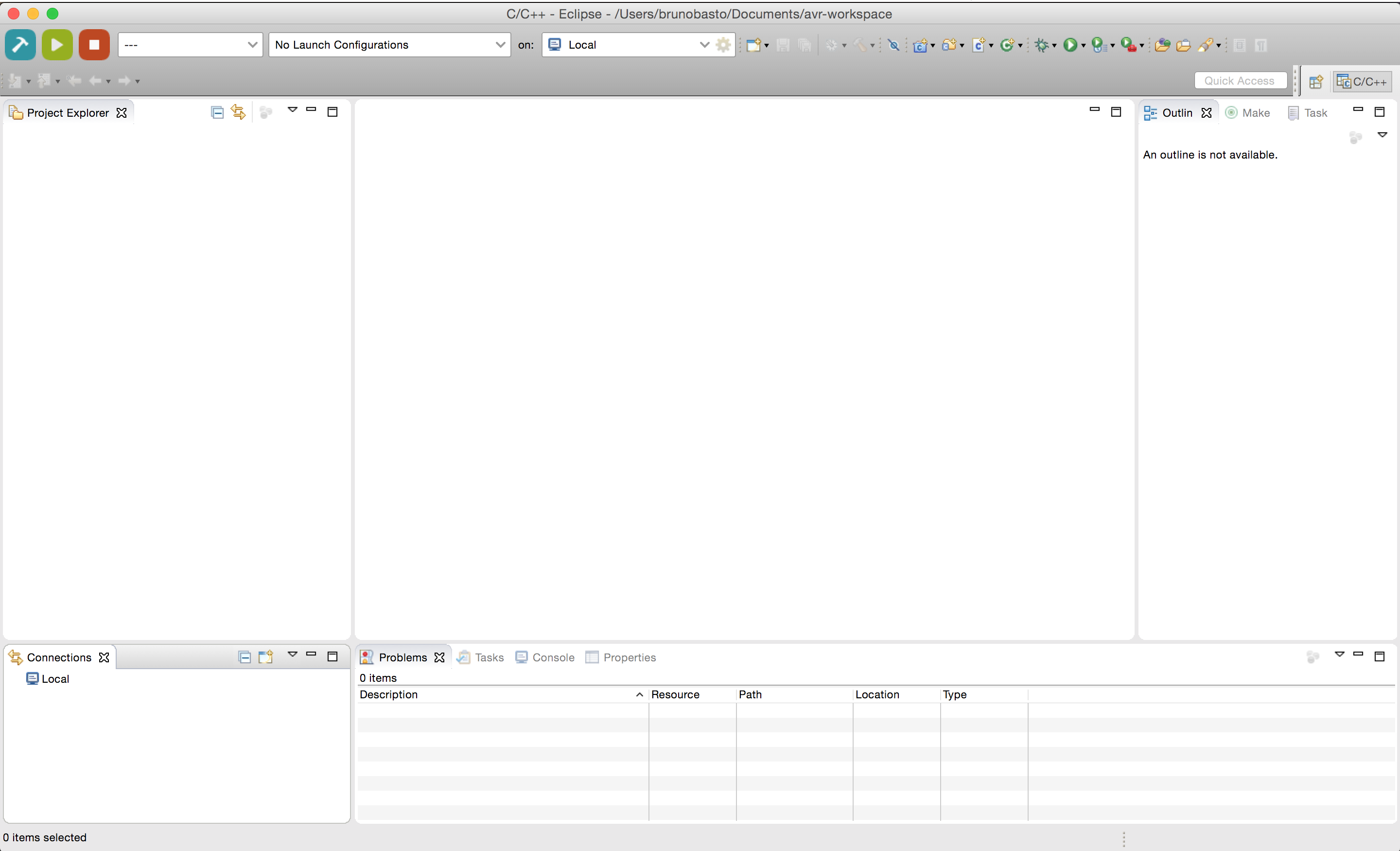Close the Problems tab

(x=439, y=657)
